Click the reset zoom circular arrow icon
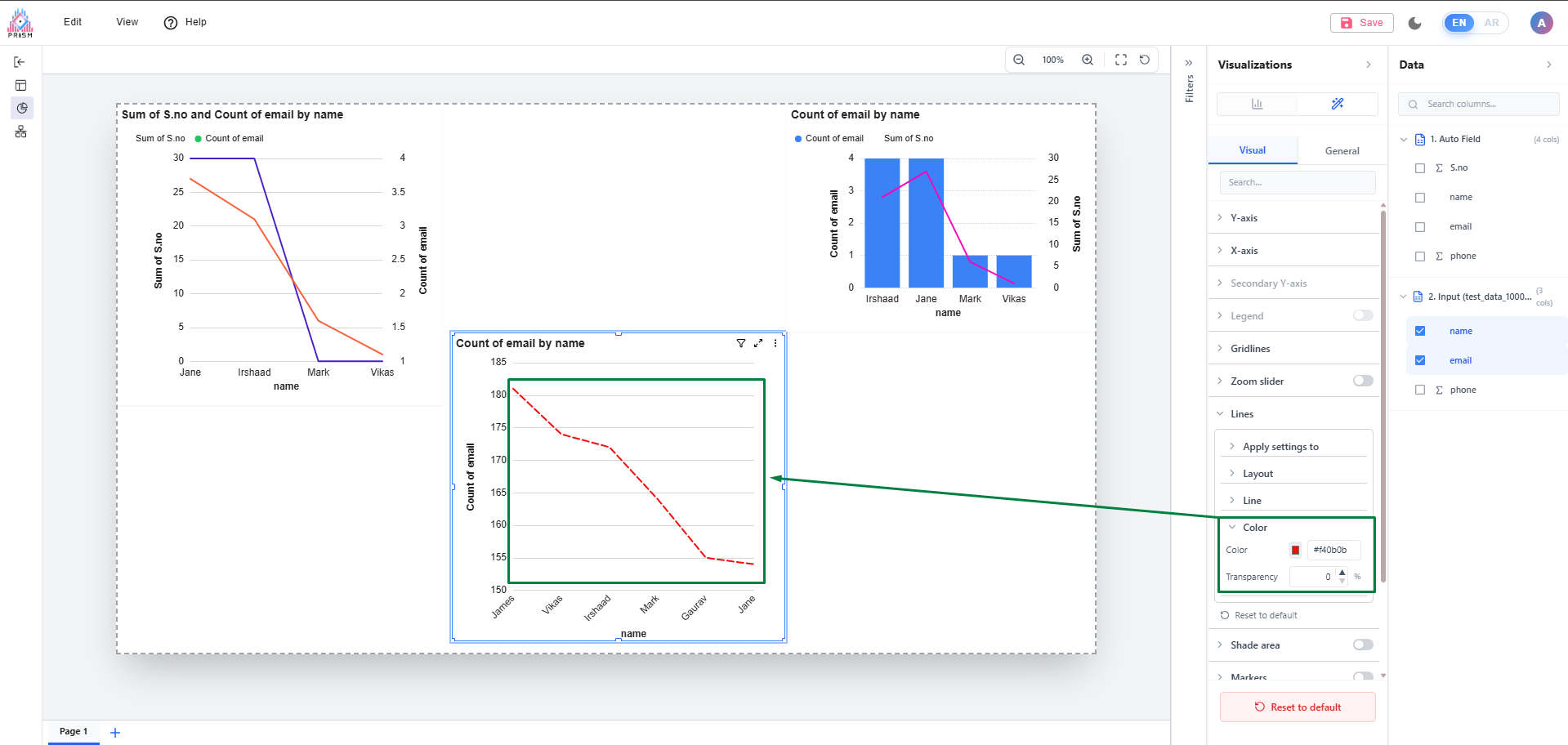1568x745 pixels. [1145, 60]
